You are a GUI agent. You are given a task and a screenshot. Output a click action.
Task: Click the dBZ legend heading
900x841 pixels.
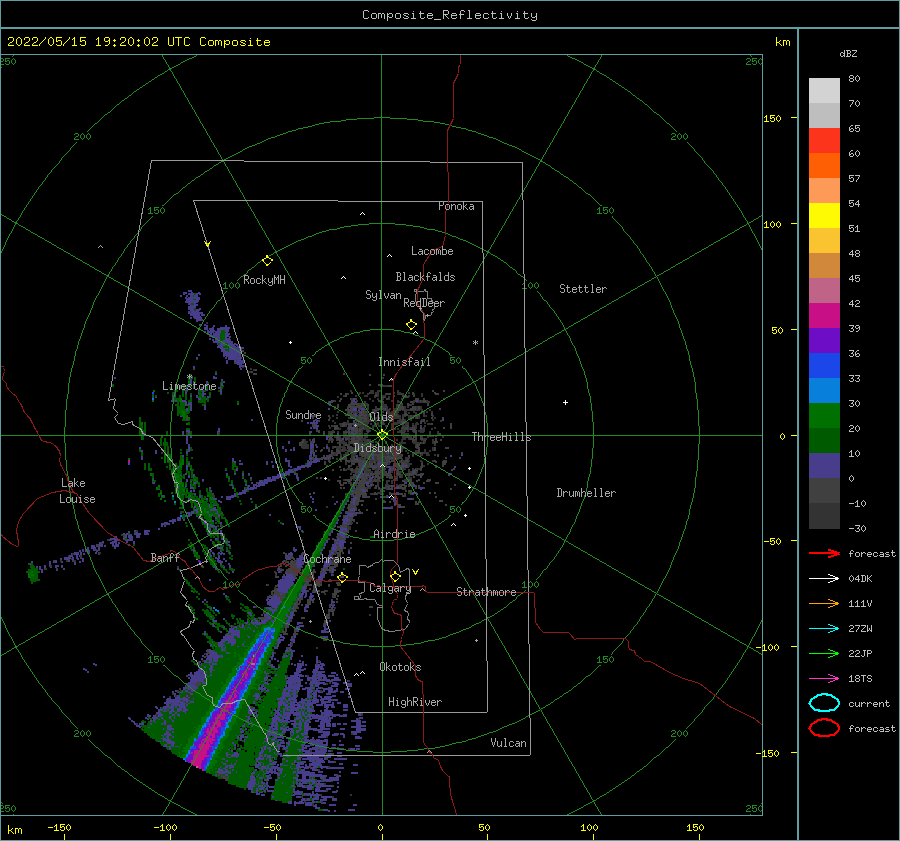848,54
